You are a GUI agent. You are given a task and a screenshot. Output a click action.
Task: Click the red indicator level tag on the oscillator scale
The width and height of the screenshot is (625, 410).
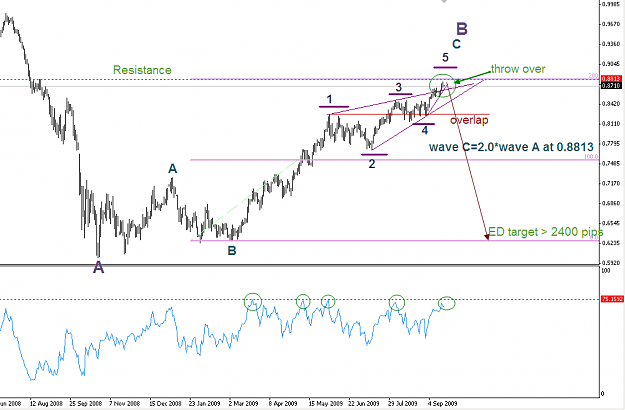tap(612, 299)
